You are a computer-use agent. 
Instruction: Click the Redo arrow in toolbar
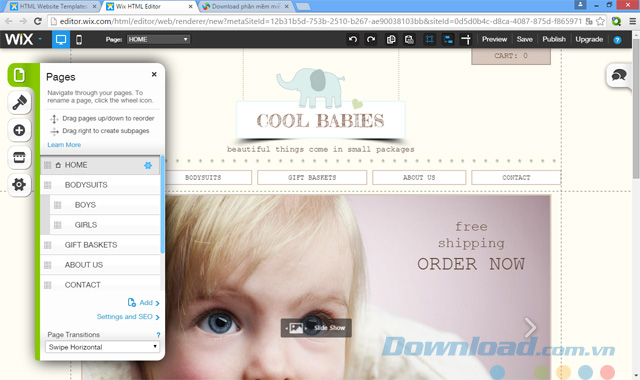tap(371, 39)
